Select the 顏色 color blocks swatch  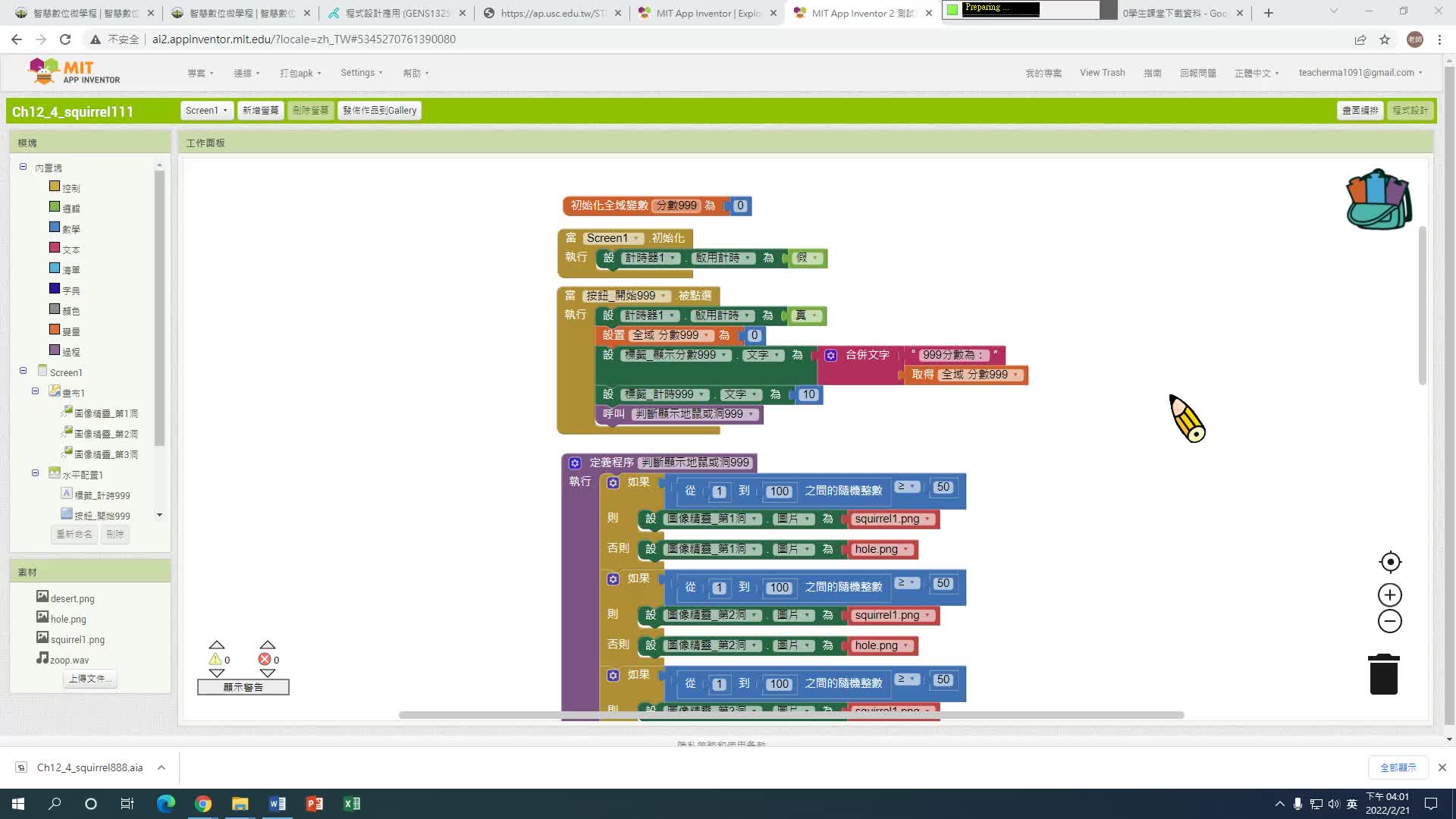55,309
